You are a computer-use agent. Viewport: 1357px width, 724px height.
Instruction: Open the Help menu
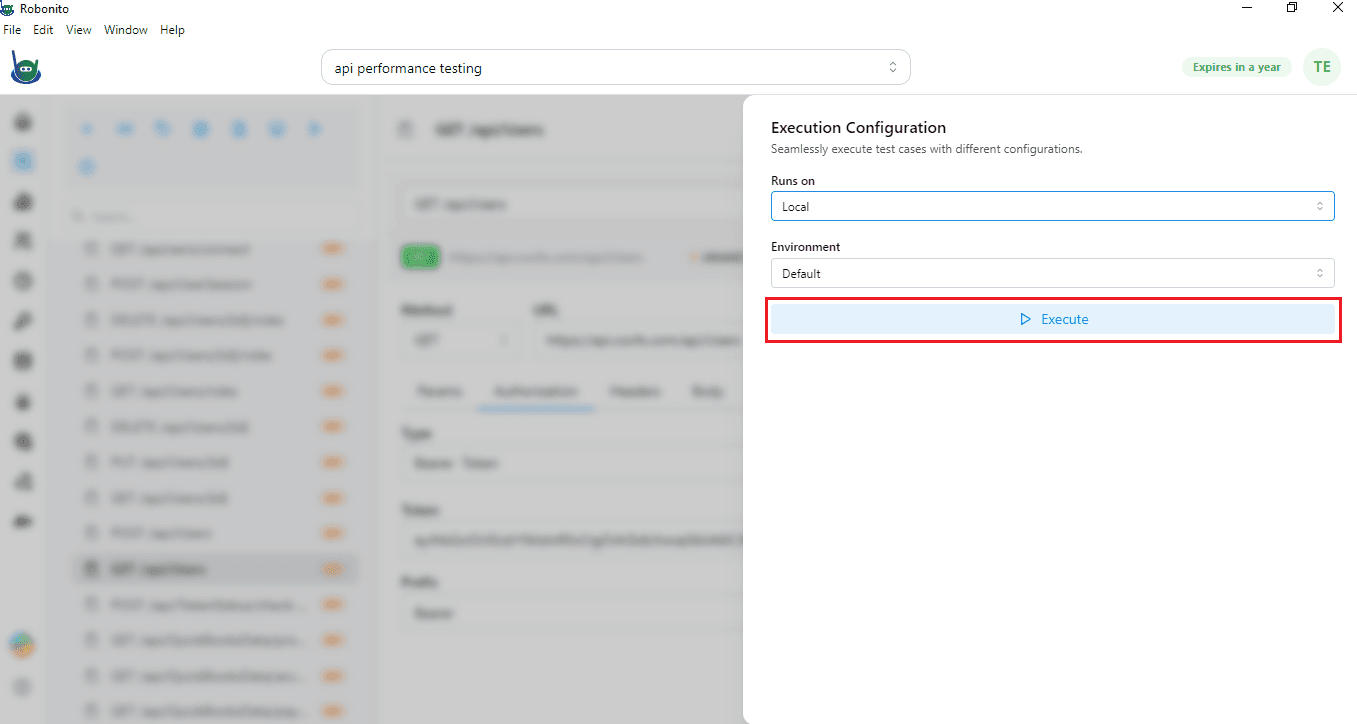[x=173, y=30]
